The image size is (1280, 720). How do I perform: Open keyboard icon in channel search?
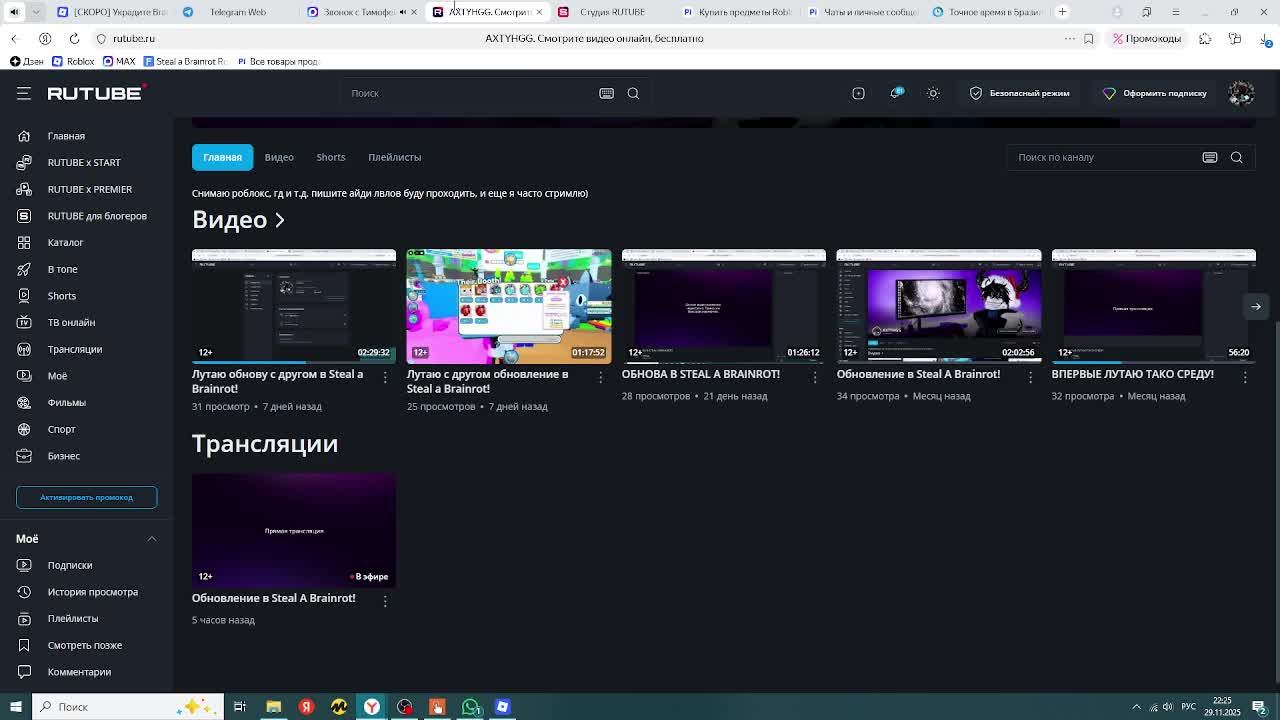point(1209,157)
